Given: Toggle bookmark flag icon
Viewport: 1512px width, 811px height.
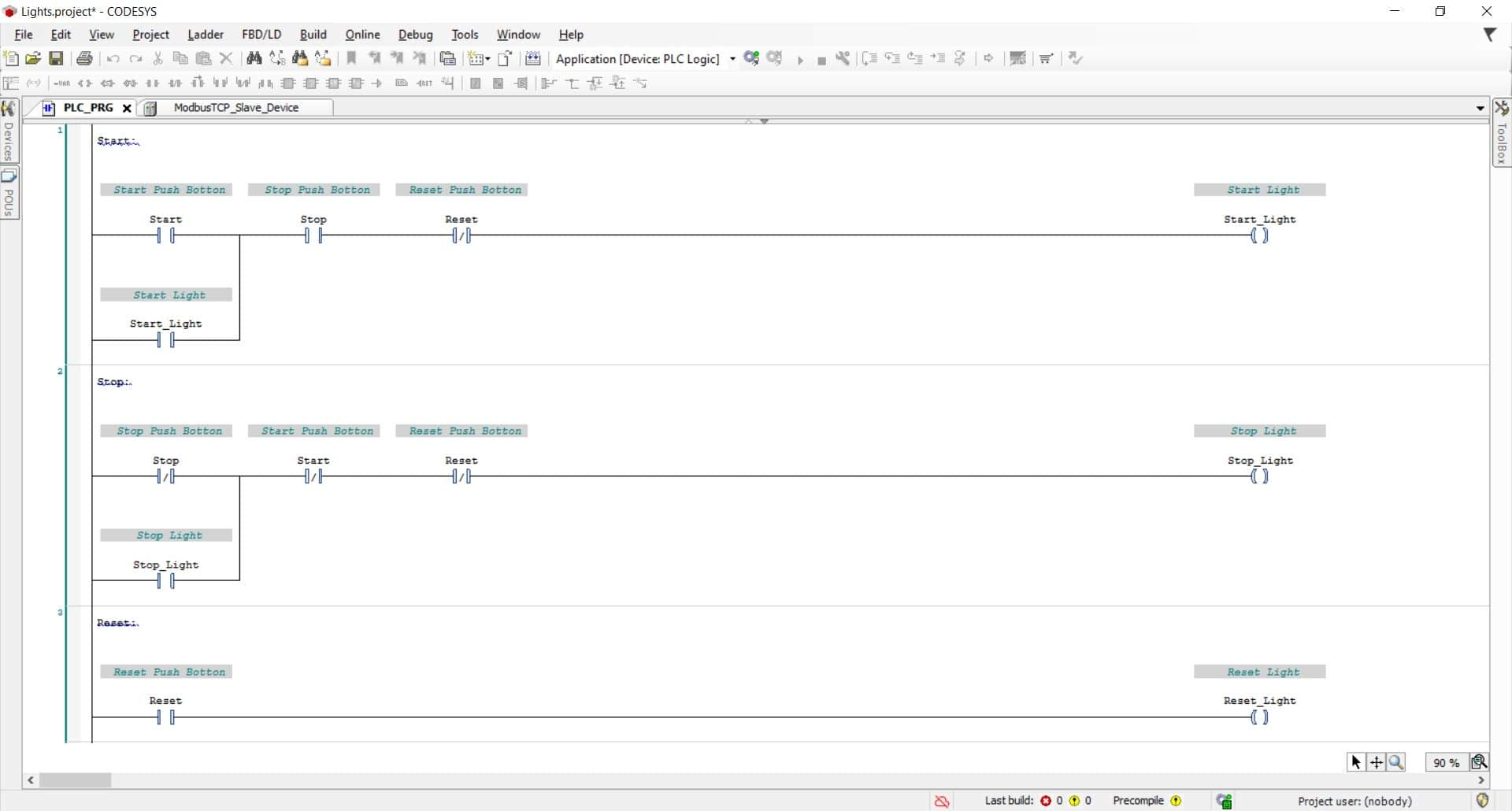Looking at the screenshot, I should click(352, 58).
